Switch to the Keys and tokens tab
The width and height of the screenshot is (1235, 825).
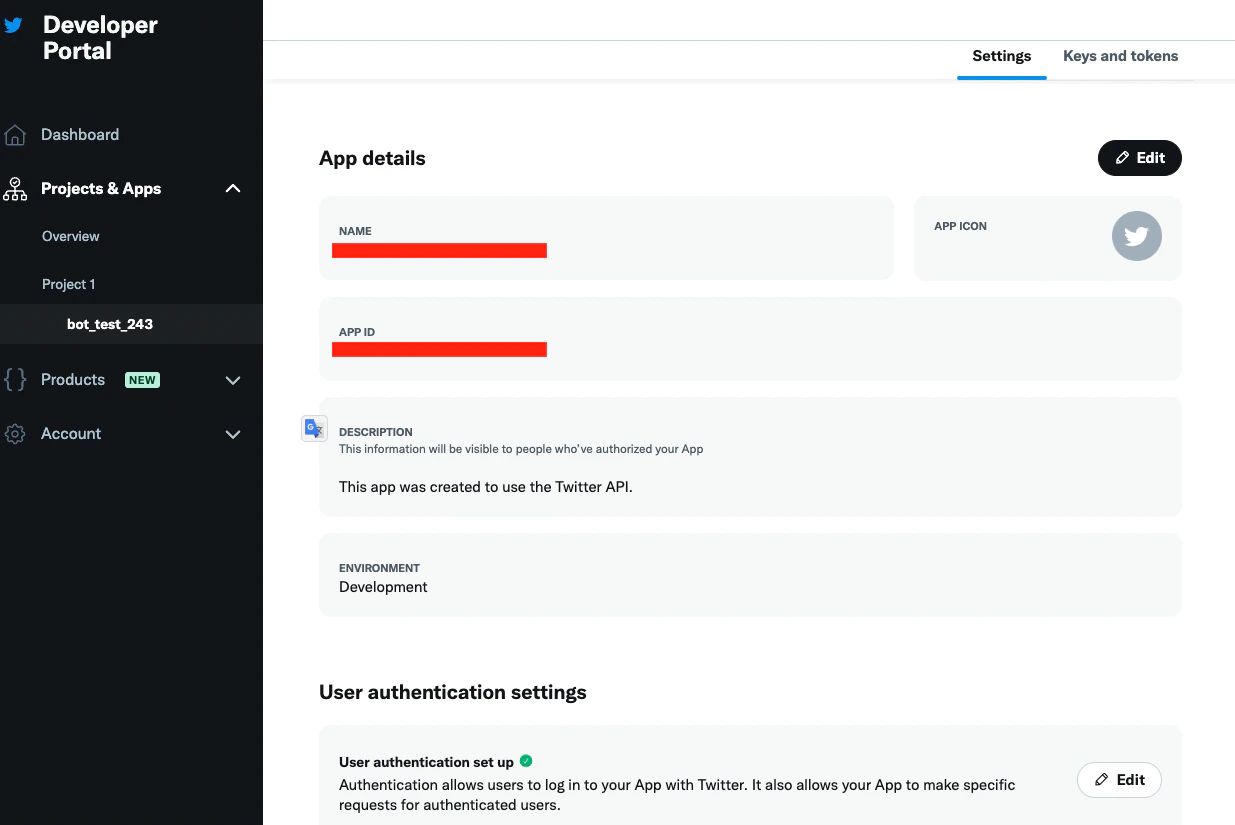click(x=1120, y=56)
